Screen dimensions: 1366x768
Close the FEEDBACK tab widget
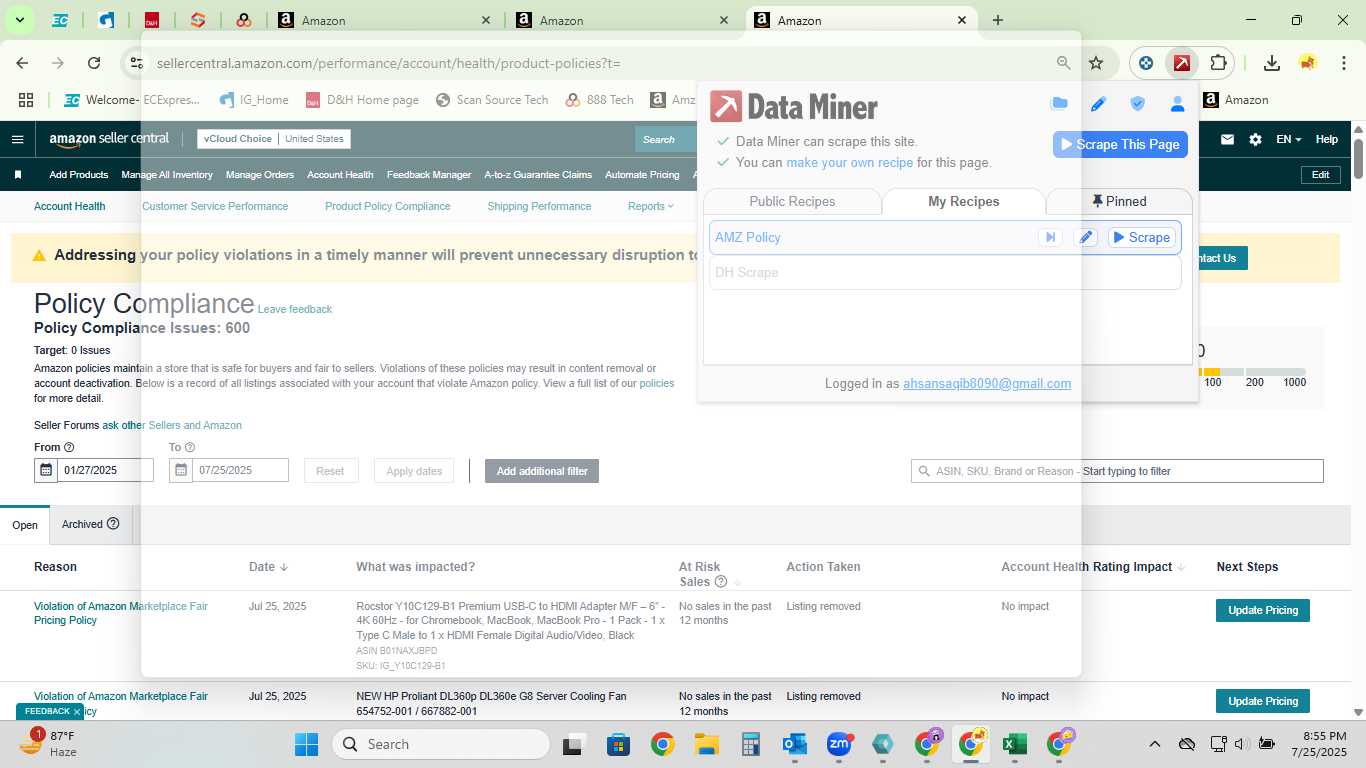click(x=77, y=712)
